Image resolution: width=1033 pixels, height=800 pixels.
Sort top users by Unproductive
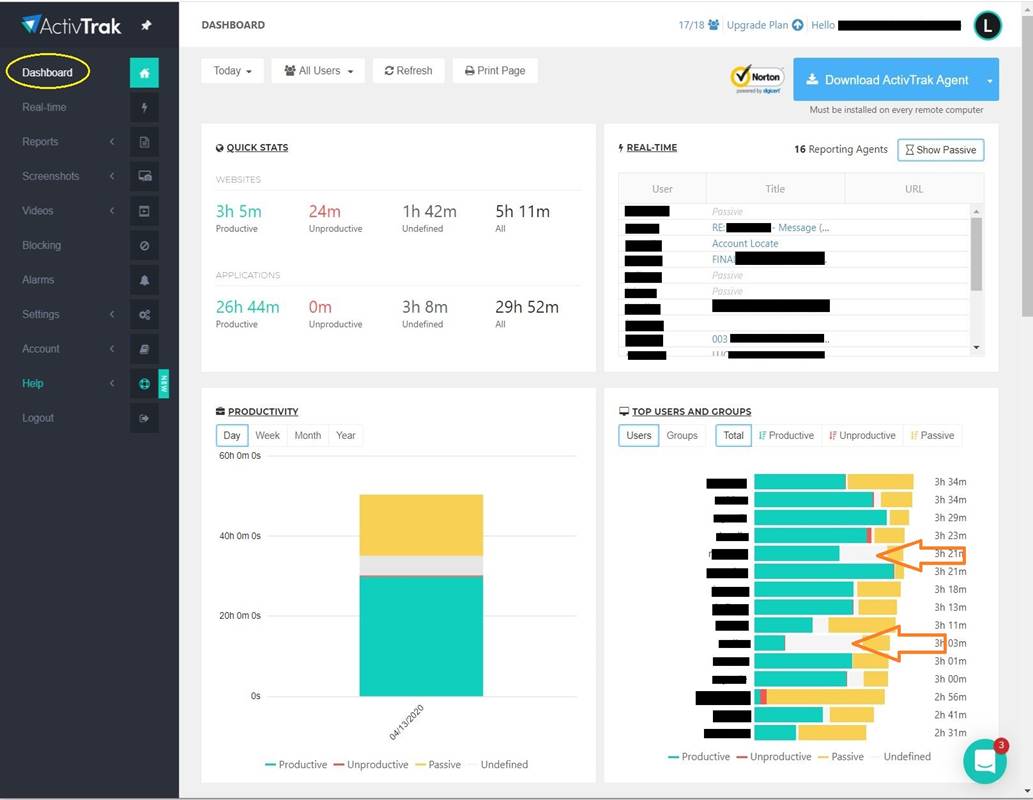(x=862, y=436)
